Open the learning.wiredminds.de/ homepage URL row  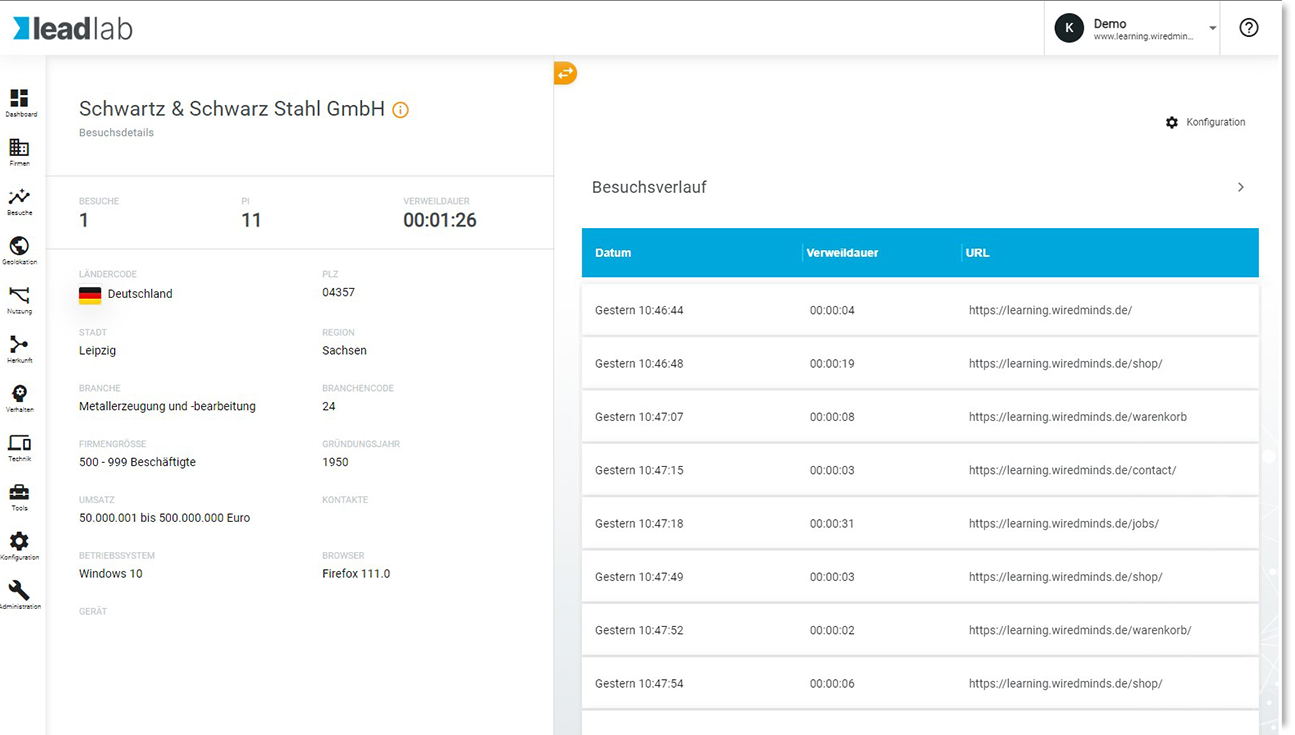point(1050,310)
